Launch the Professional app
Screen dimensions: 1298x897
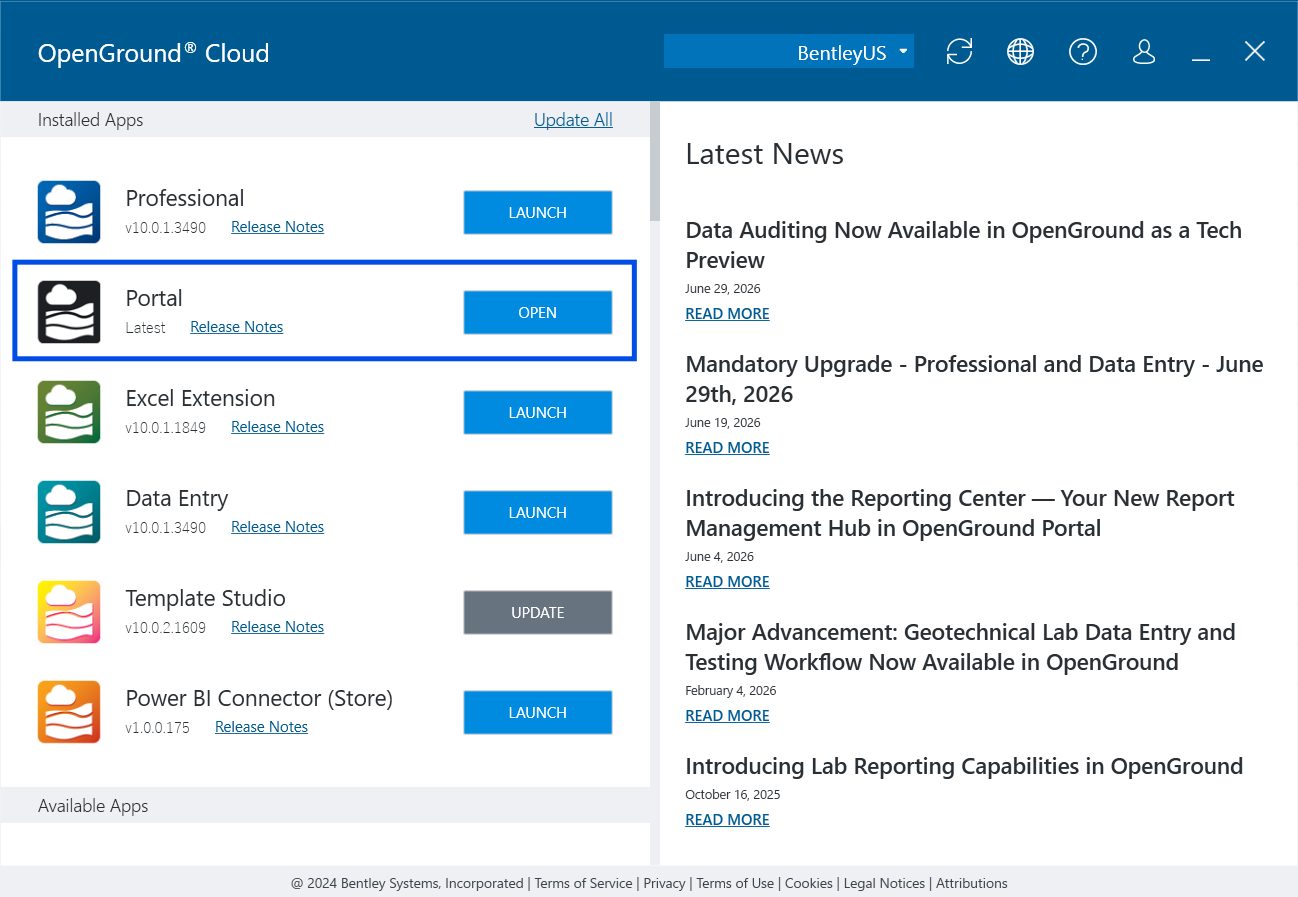(538, 213)
